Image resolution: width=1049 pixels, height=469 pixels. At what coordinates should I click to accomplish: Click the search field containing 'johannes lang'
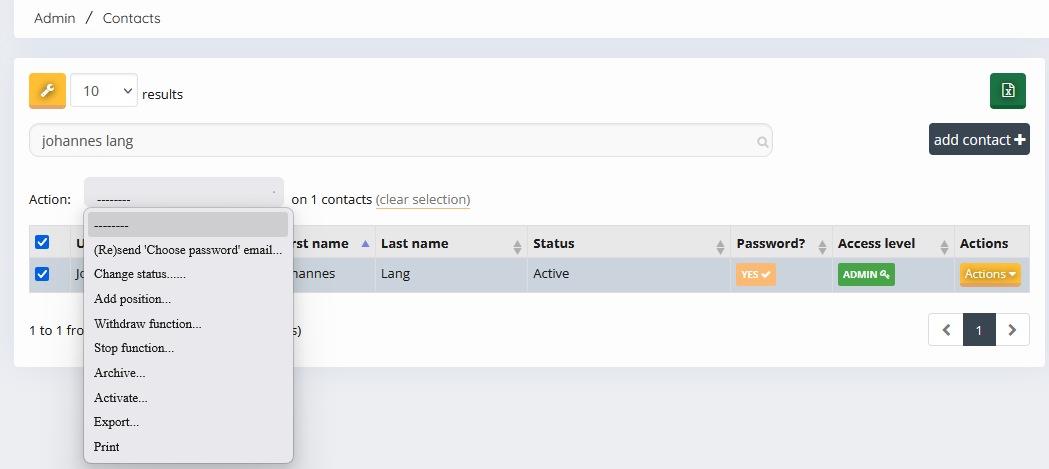click(x=390, y=141)
